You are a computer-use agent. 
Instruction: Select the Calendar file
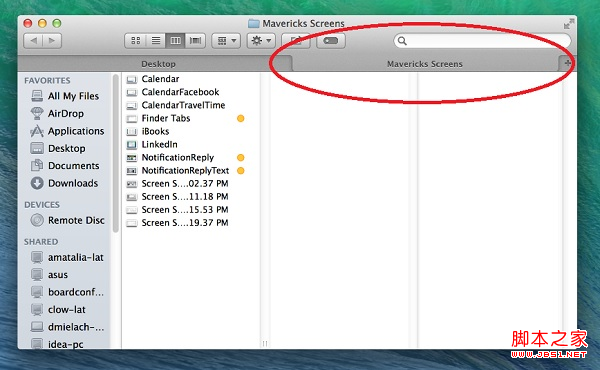click(160, 79)
